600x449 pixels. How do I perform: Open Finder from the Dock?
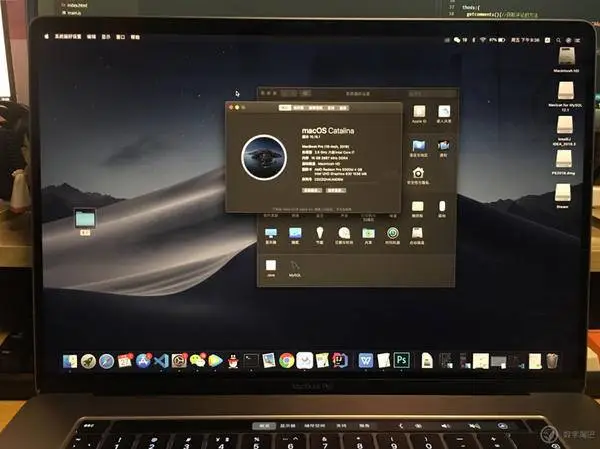[70, 361]
